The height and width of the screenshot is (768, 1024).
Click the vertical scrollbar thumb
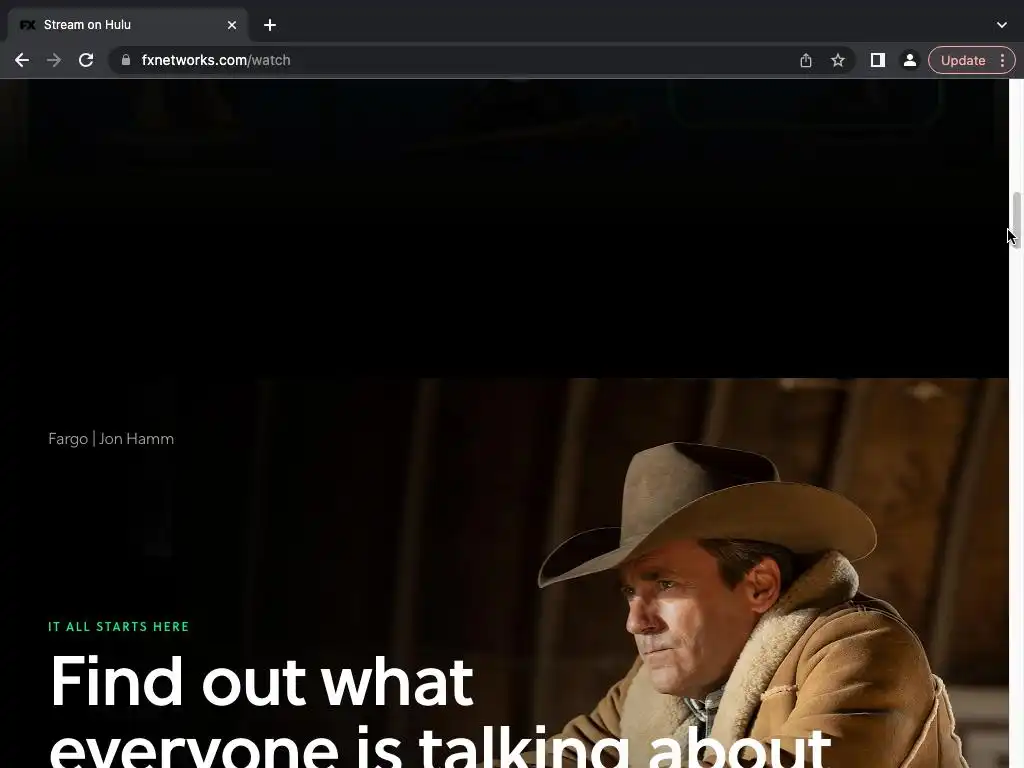tap(1016, 220)
